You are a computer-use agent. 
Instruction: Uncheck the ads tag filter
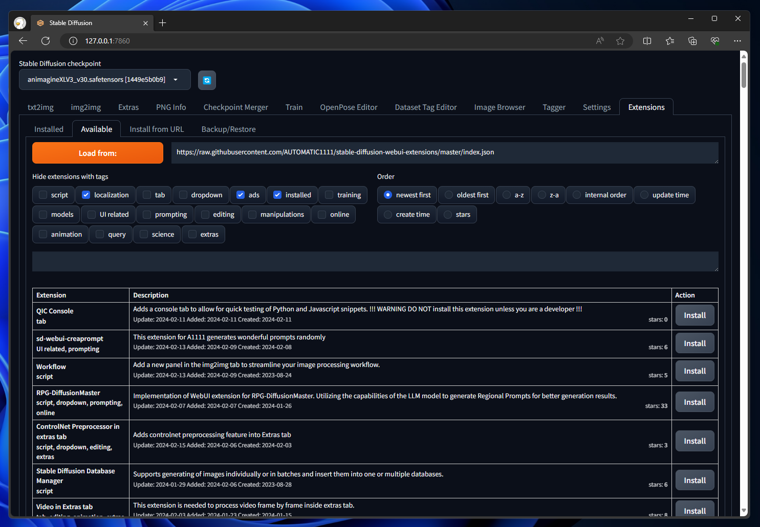pos(240,195)
